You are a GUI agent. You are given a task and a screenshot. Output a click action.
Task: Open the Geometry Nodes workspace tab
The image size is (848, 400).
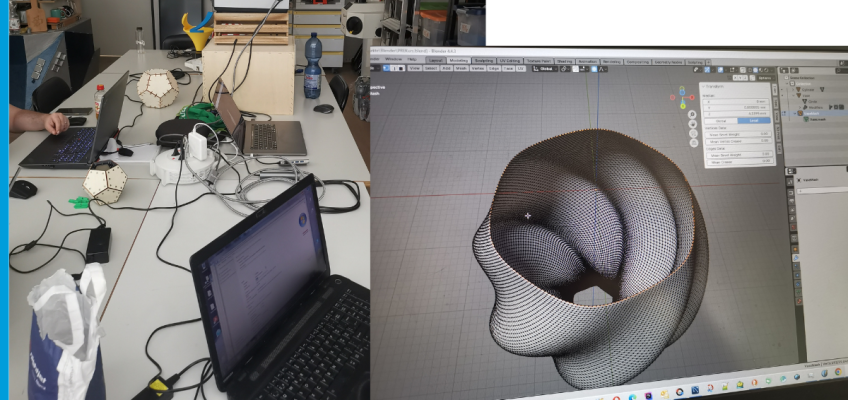[x=668, y=62]
